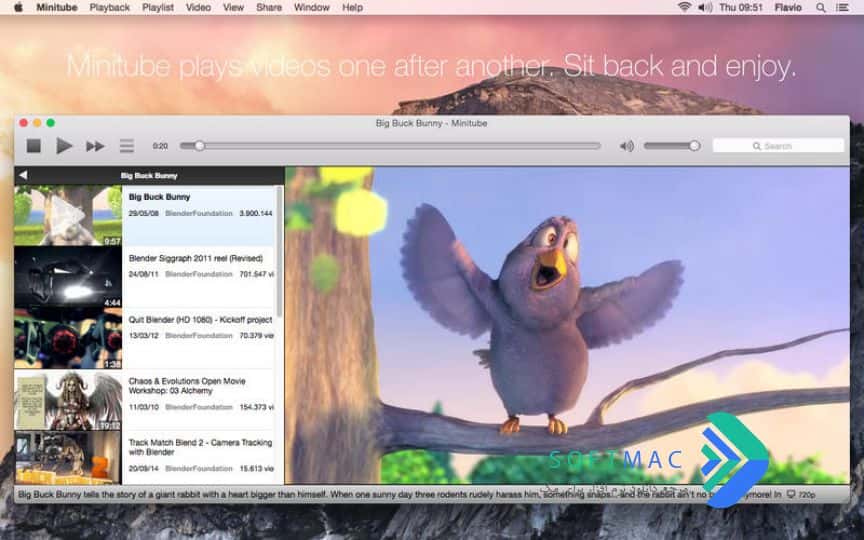The image size is (864, 540).
Task: Skip to the next video with fast-forward icon
Action: [x=95, y=146]
